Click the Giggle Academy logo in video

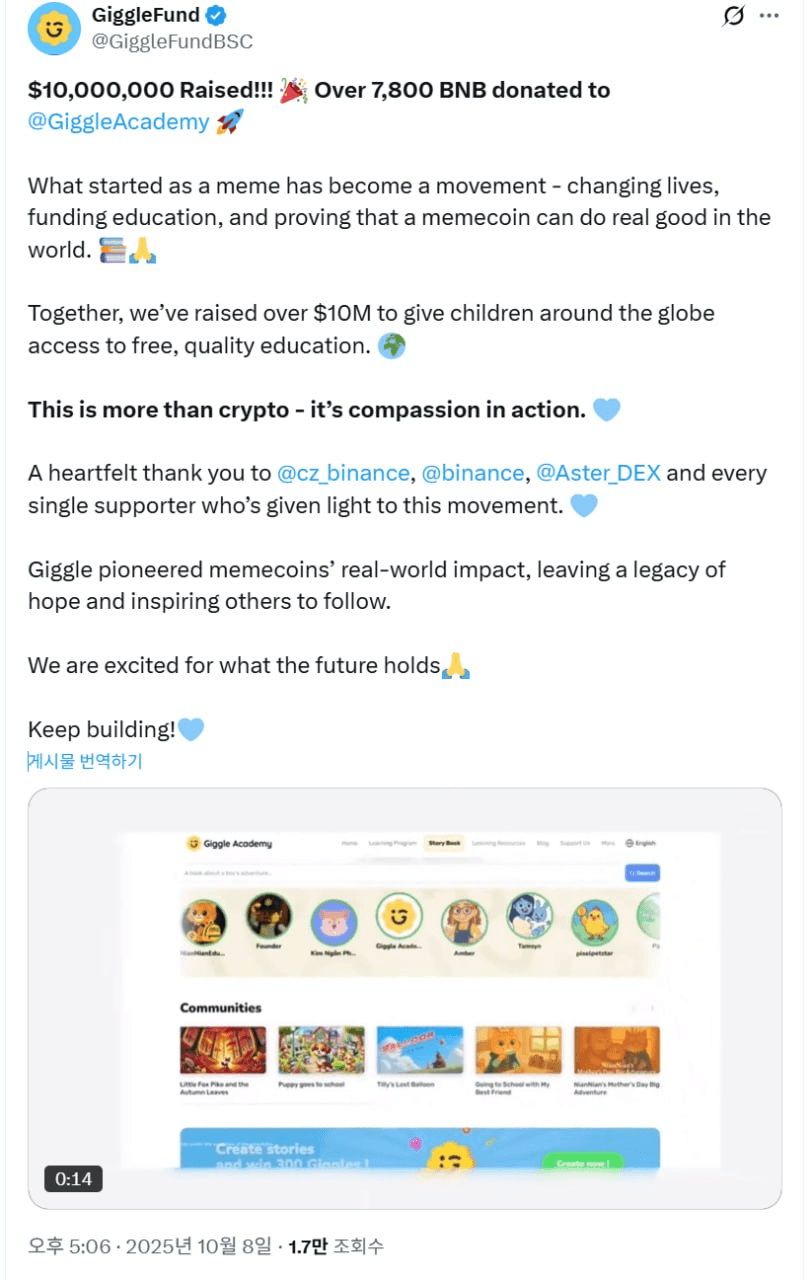click(229, 843)
